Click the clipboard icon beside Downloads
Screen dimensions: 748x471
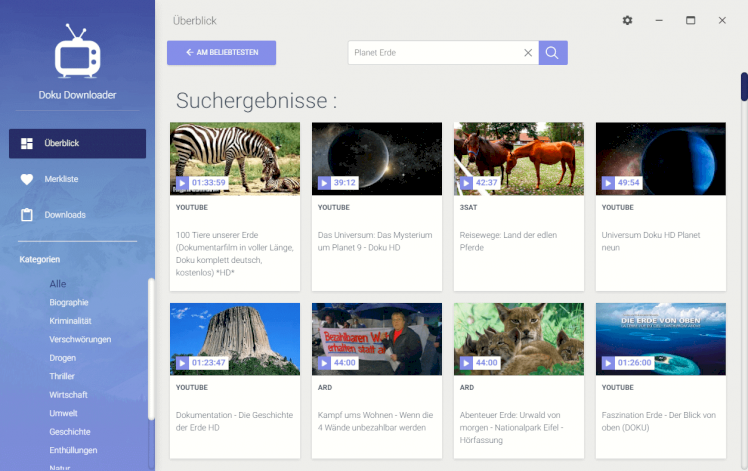click(x=27, y=215)
